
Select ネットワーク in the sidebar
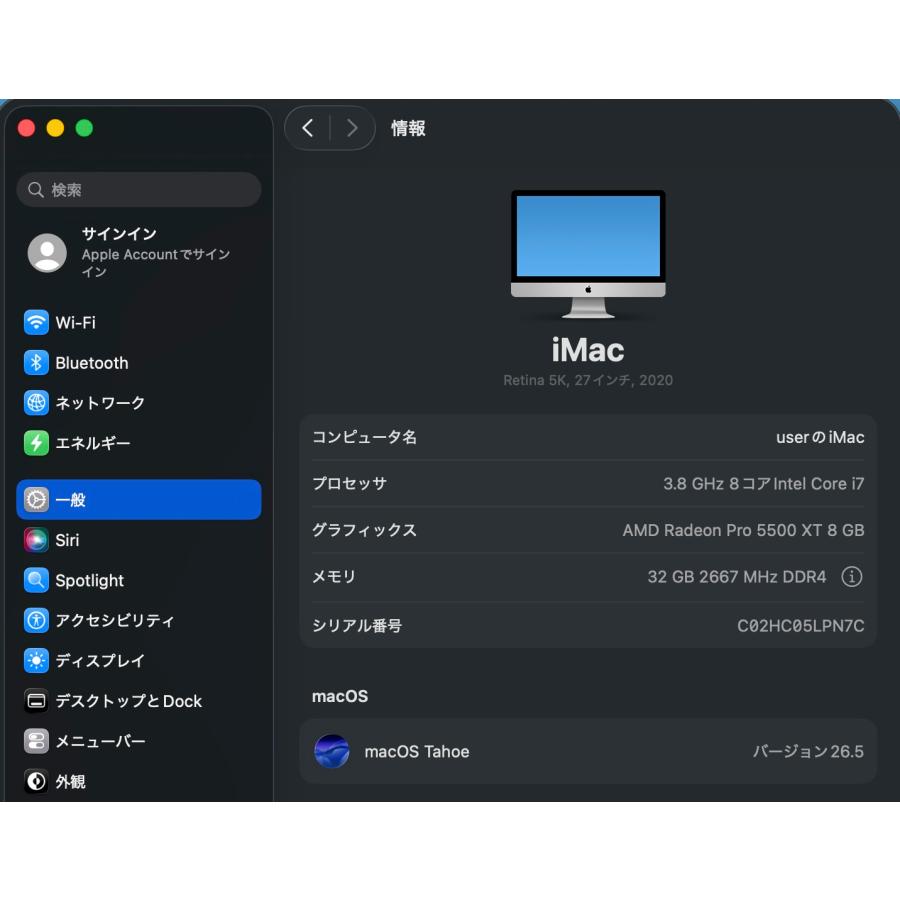139,402
